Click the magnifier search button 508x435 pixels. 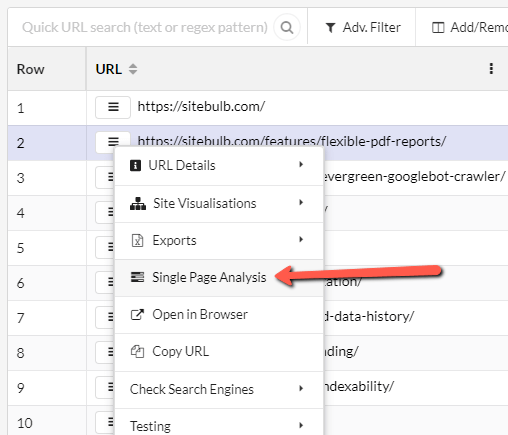click(287, 27)
